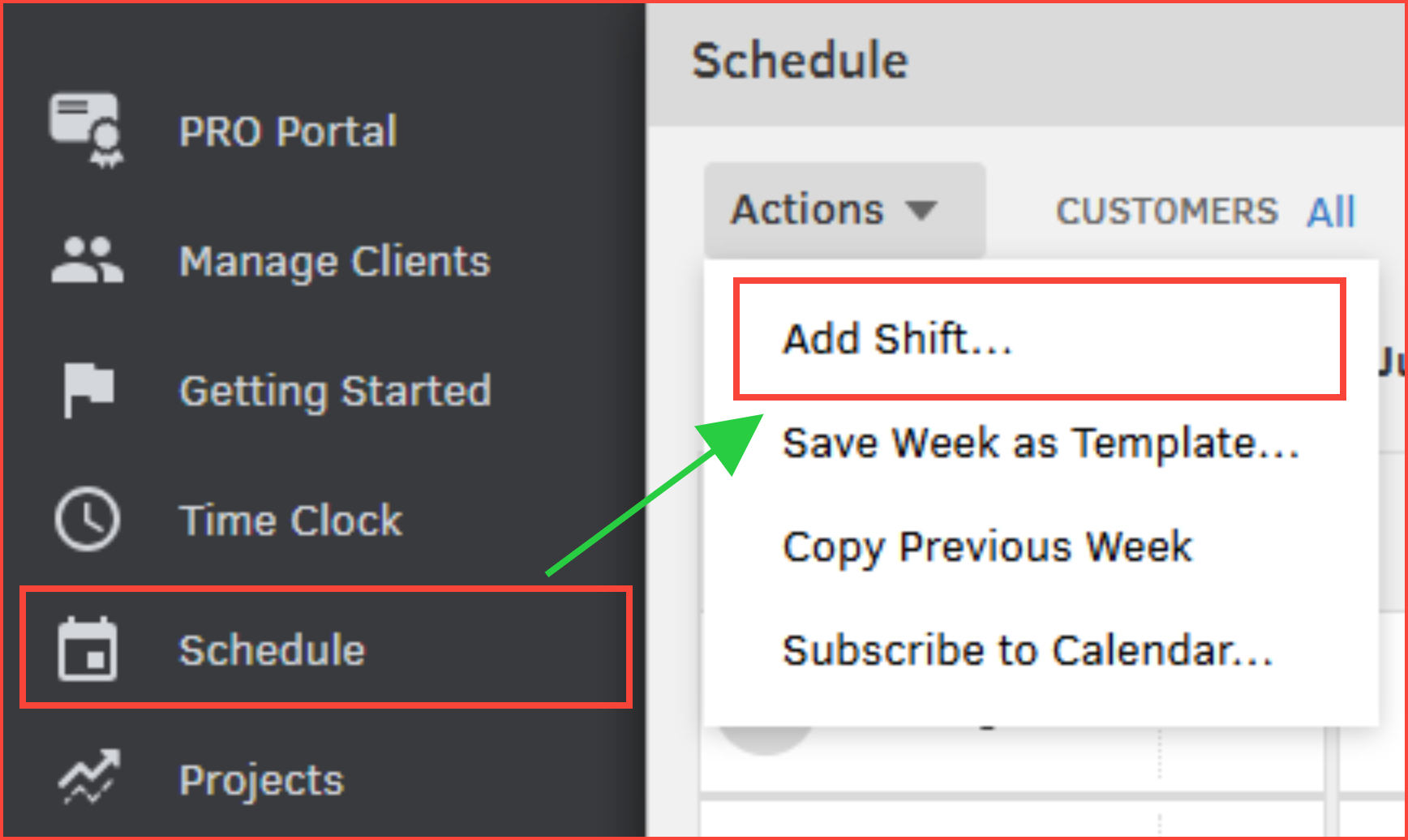This screenshot has height=840, width=1408.
Task: Click the Manage Clients people icon
Action: coord(87,260)
